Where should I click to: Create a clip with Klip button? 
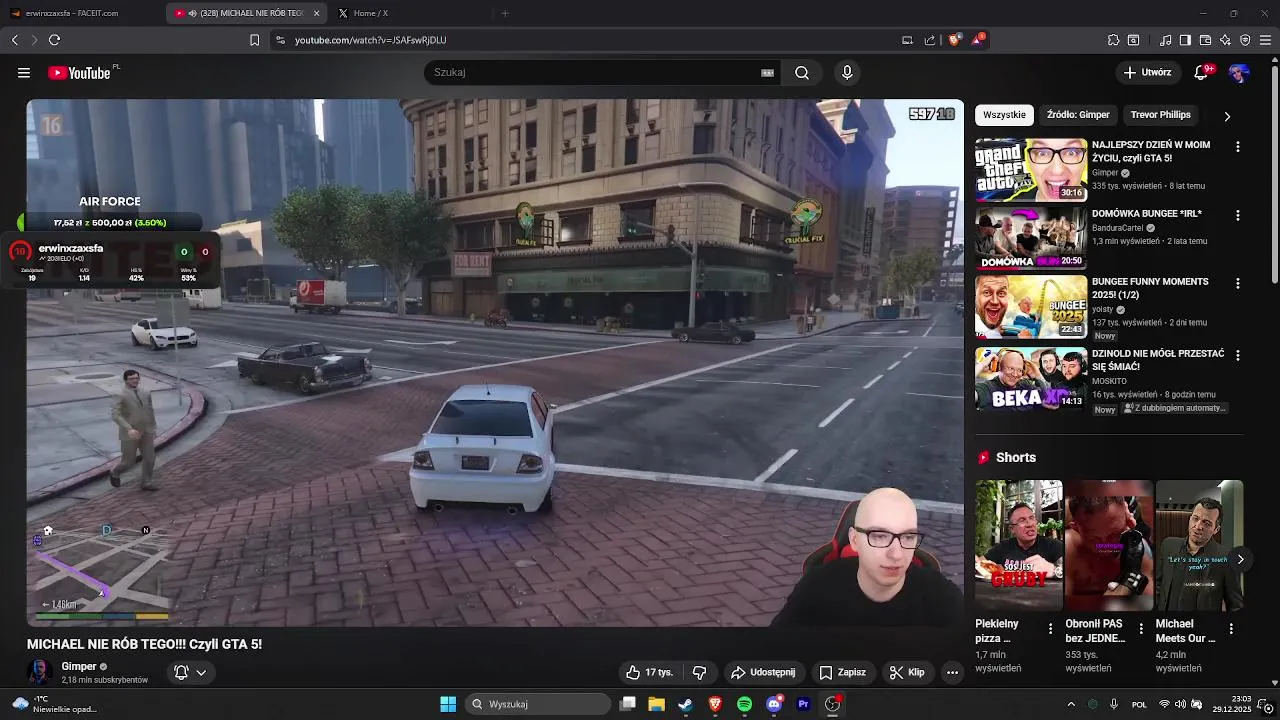click(907, 672)
